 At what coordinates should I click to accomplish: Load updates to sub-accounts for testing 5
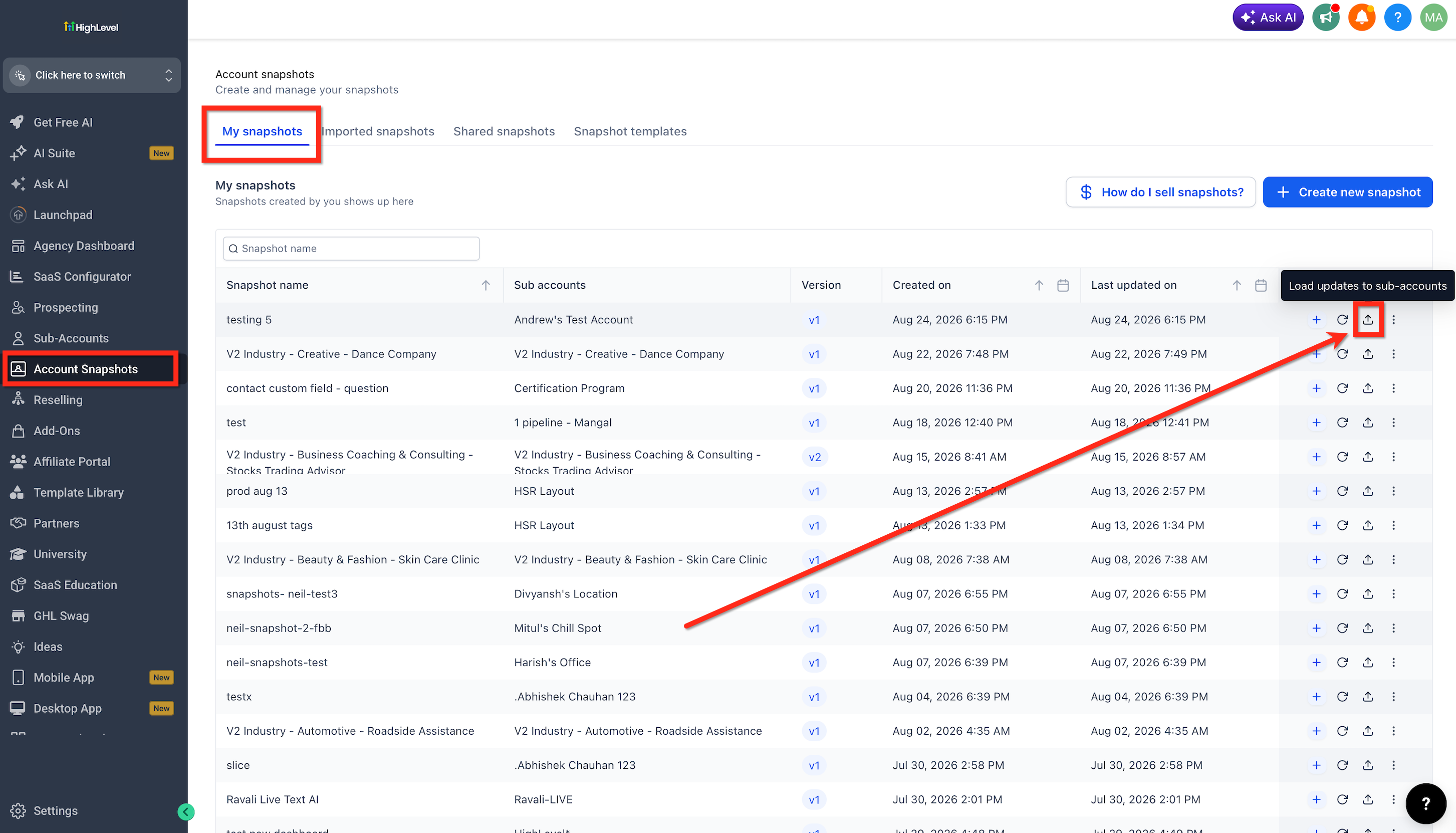(x=1367, y=320)
